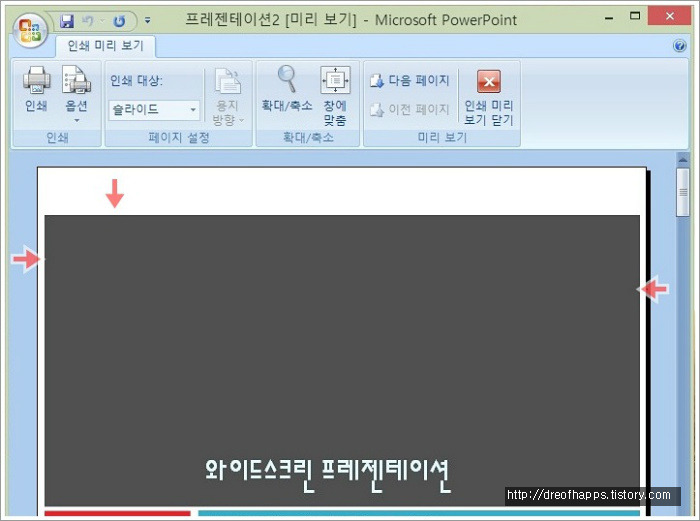The height and width of the screenshot is (521, 700).
Task: Click the 미리 보기 group label
Action: point(442,138)
